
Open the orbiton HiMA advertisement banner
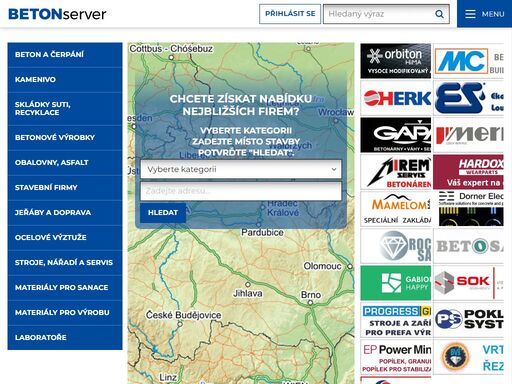(396, 61)
